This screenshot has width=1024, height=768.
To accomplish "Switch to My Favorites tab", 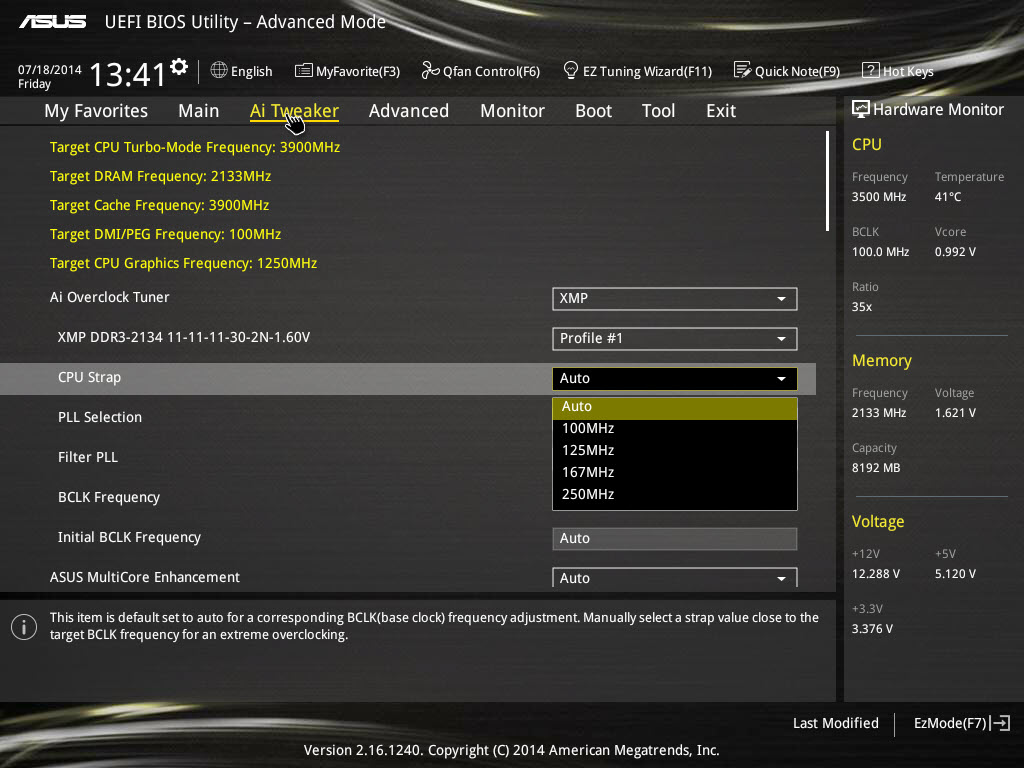I will (x=96, y=111).
